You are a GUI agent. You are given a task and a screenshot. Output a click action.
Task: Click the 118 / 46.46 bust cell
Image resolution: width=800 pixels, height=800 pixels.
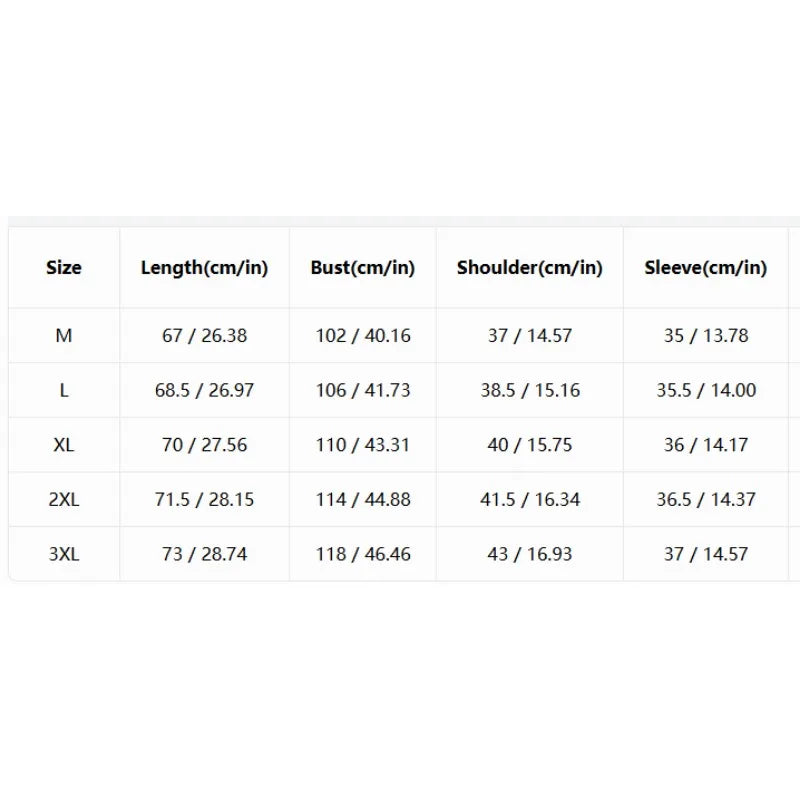coord(363,554)
